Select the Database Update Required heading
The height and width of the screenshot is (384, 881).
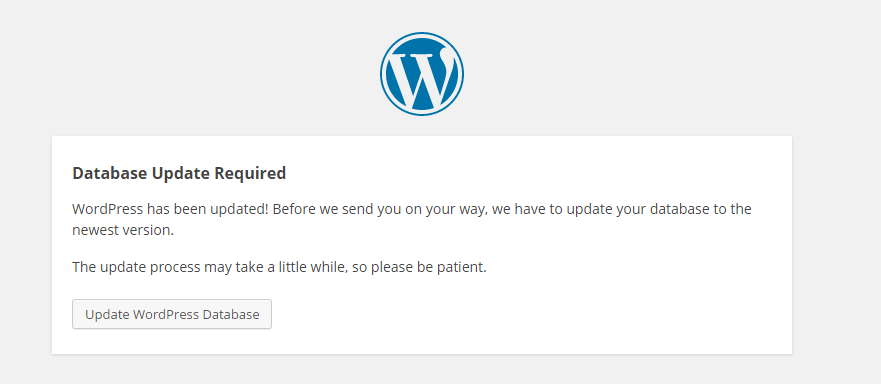(179, 173)
